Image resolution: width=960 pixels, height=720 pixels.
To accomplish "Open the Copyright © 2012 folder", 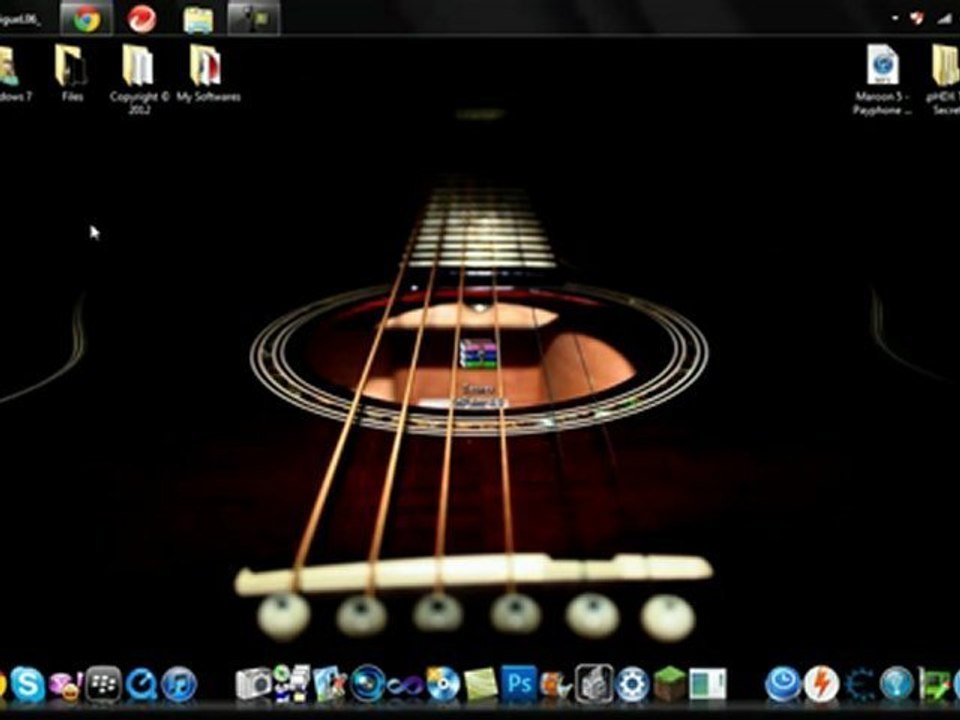I will 139,78.
